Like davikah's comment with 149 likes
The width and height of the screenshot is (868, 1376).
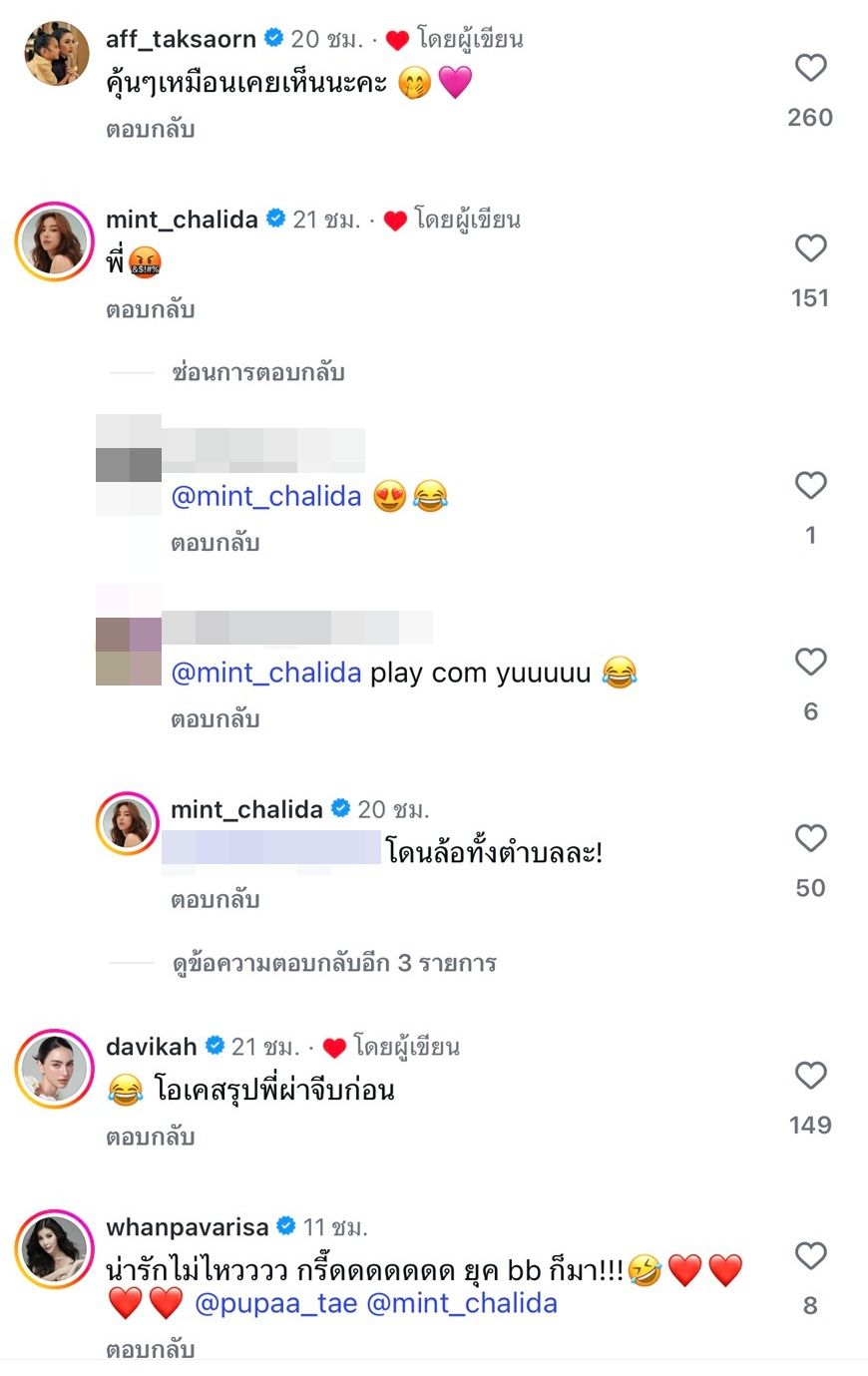click(810, 1076)
